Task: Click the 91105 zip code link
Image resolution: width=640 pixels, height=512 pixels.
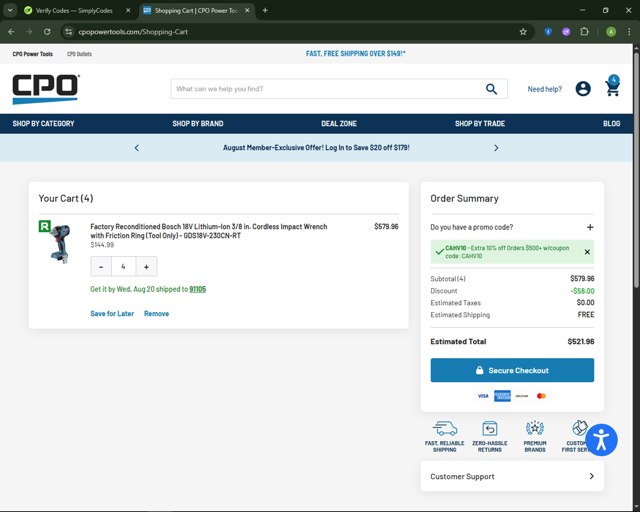Action: point(198,289)
